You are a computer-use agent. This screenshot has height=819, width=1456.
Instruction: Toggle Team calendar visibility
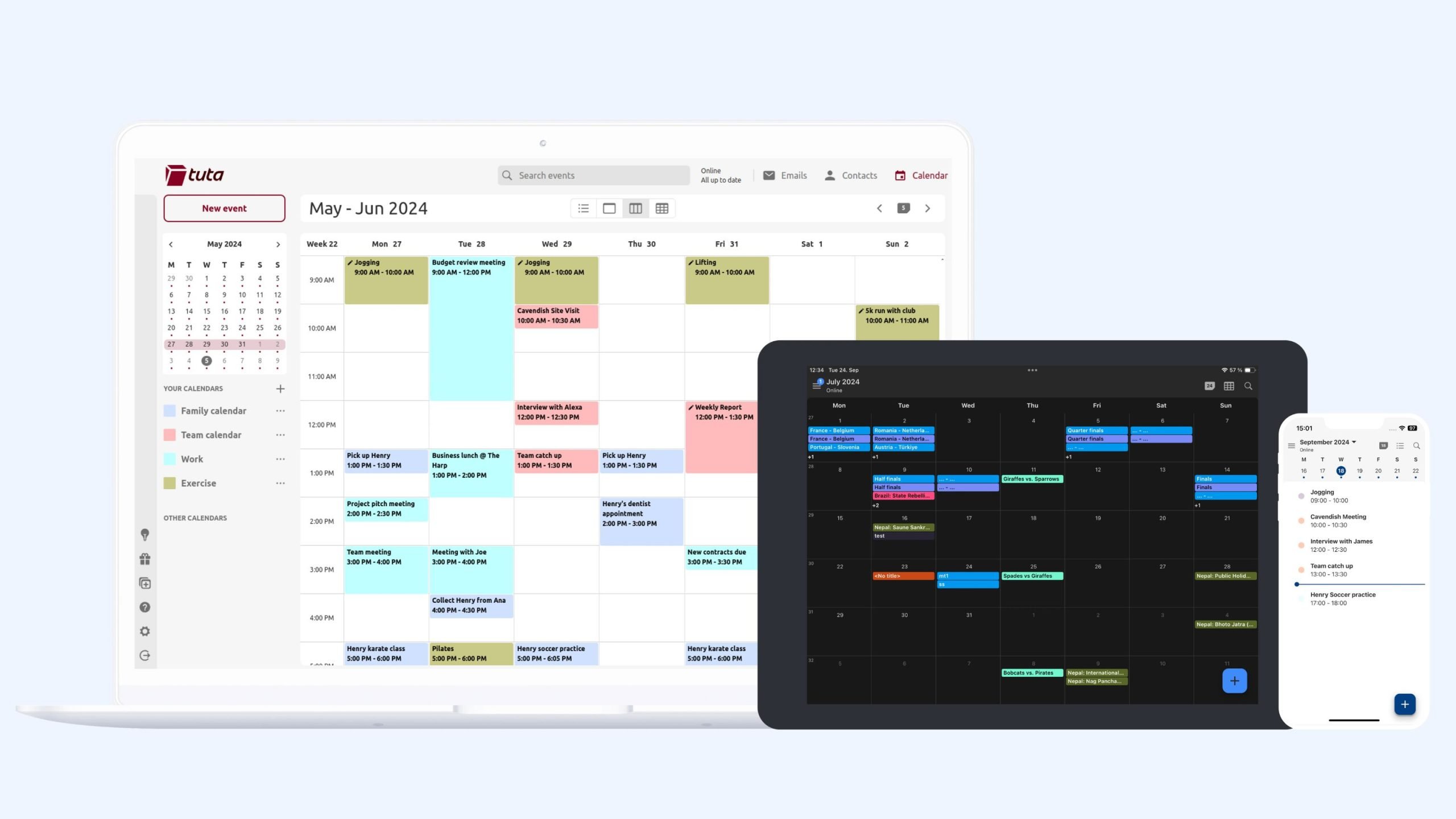[170, 434]
